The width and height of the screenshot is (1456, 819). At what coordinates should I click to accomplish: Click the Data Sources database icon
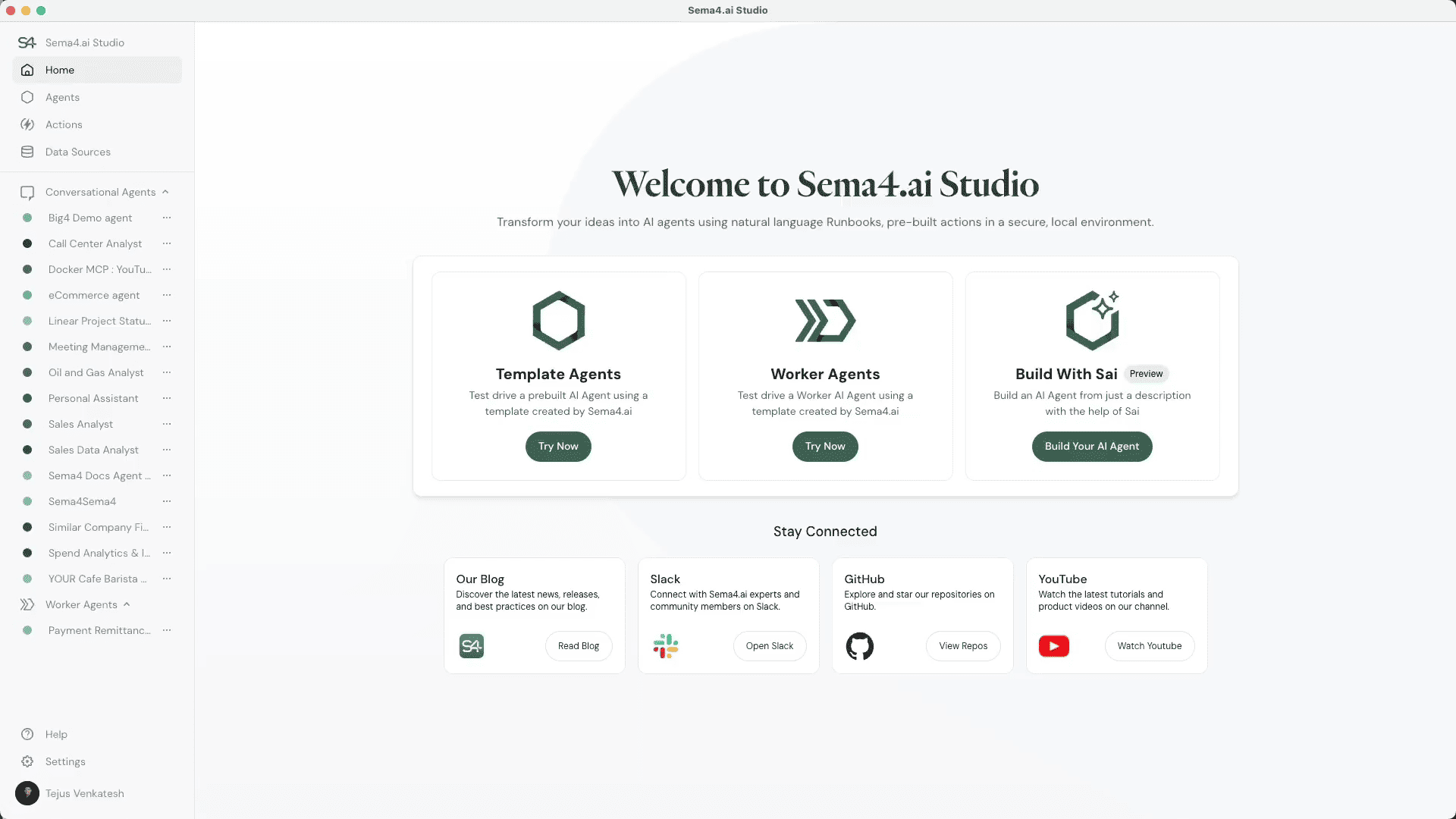pyautogui.click(x=27, y=152)
